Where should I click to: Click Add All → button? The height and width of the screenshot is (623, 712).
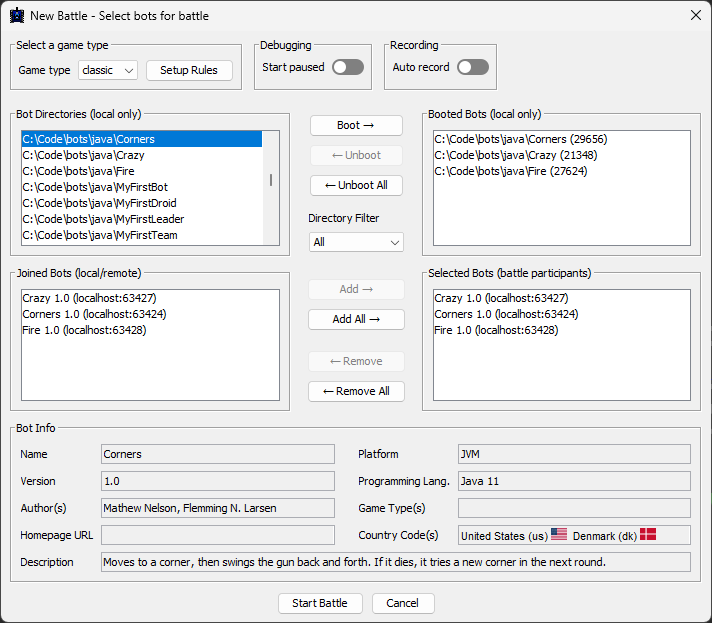(356, 319)
